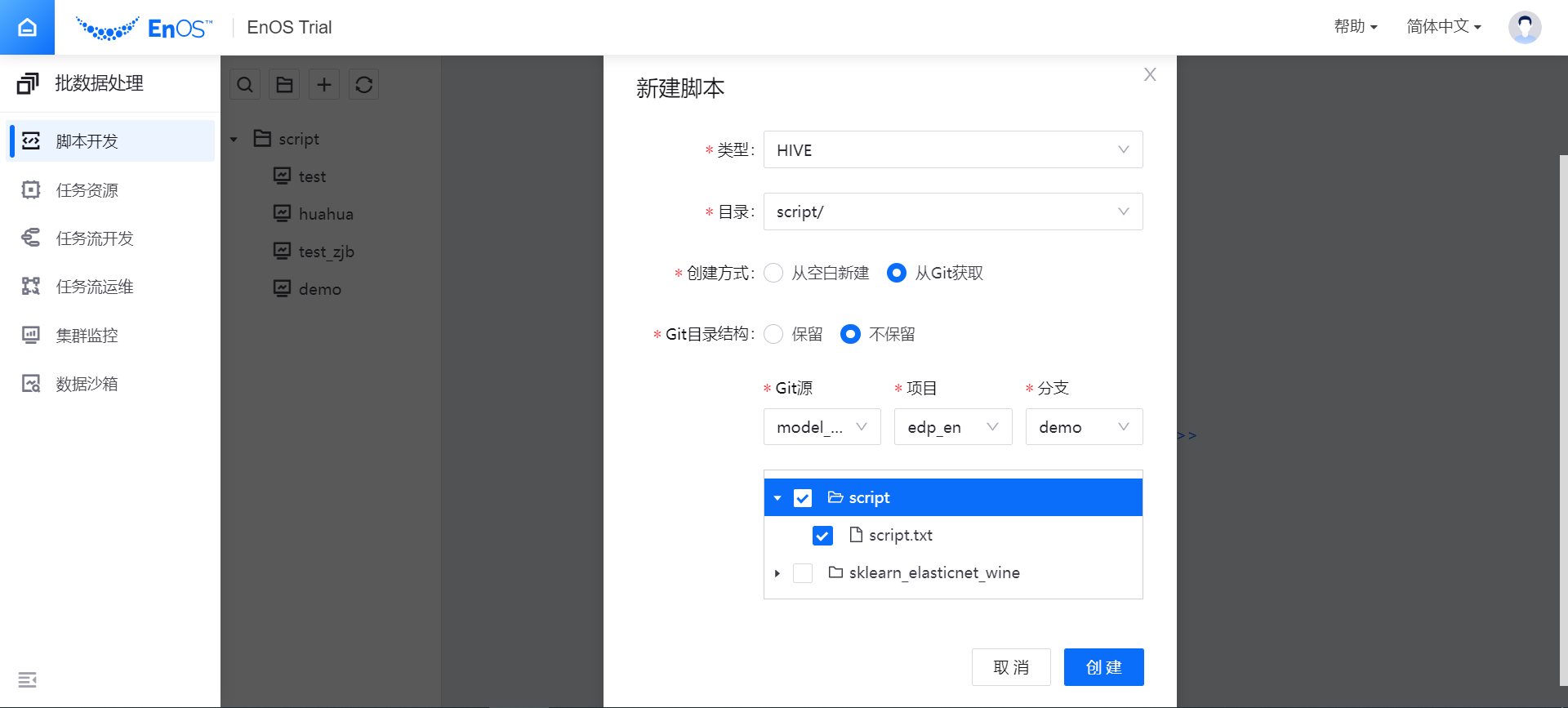Click the >> expand link beside dialog
1568x708 pixels.
(1187, 436)
